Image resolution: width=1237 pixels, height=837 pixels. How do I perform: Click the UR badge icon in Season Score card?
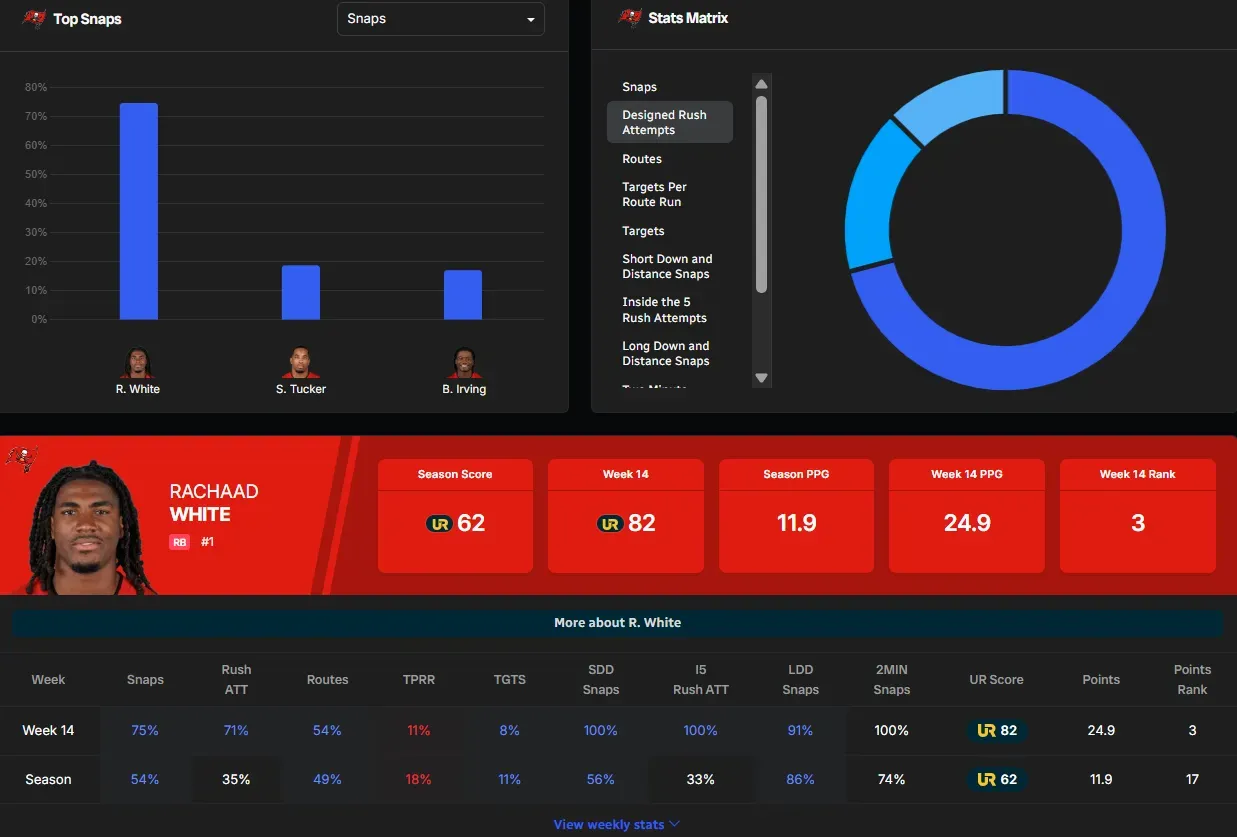point(439,523)
